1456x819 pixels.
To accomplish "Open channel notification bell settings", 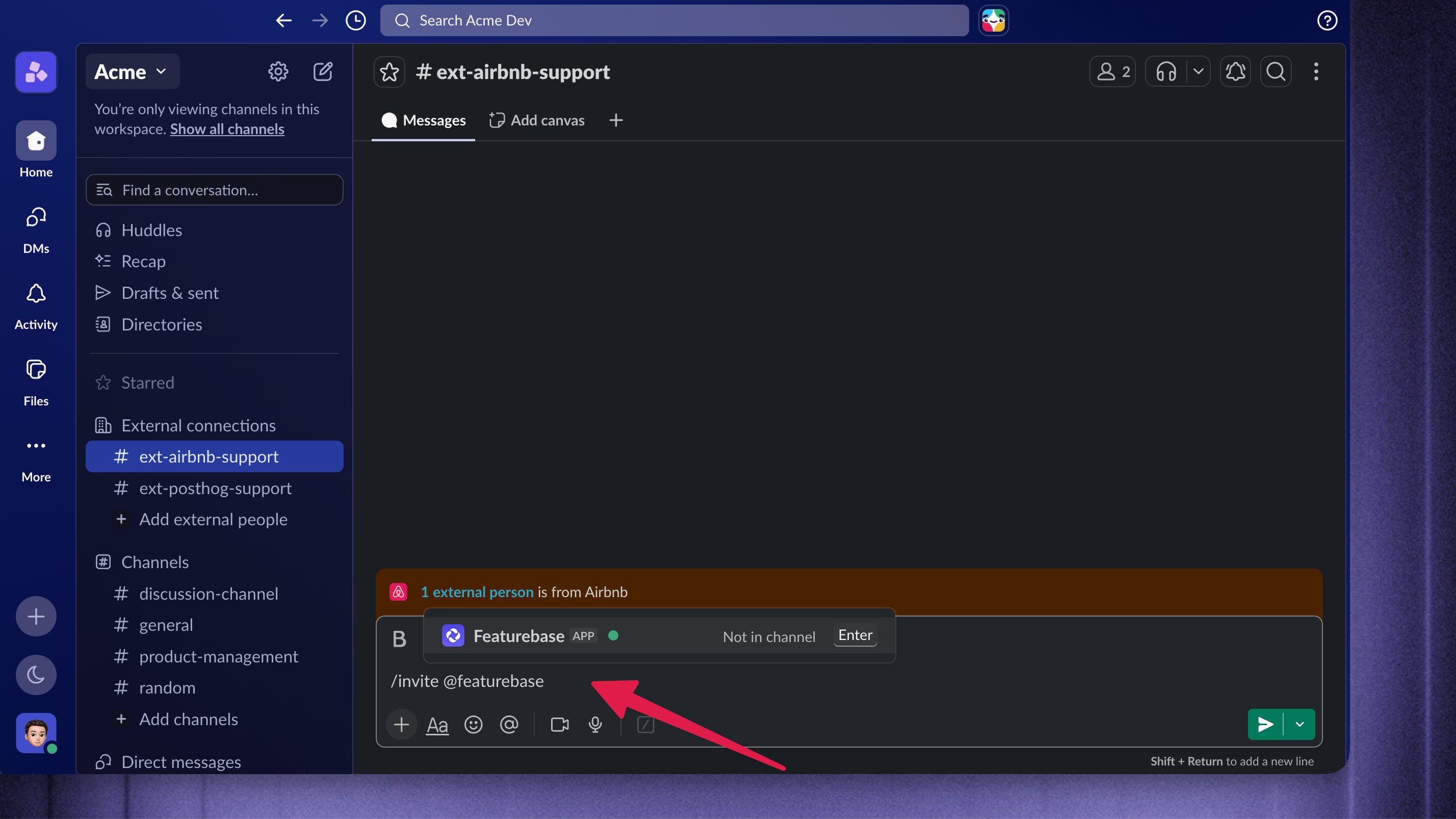I will point(1236,72).
